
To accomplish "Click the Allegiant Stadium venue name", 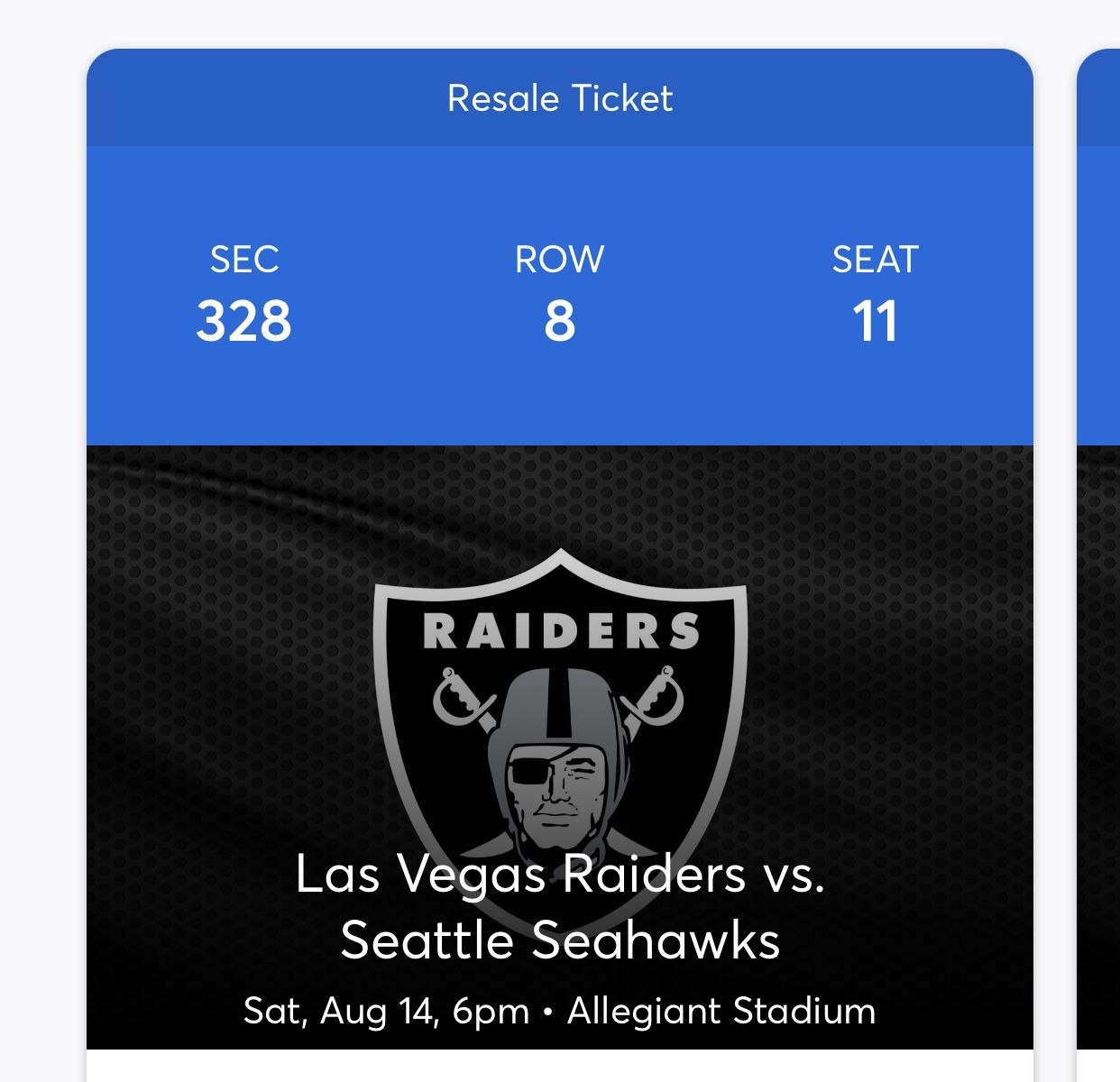I will click(x=721, y=1011).
